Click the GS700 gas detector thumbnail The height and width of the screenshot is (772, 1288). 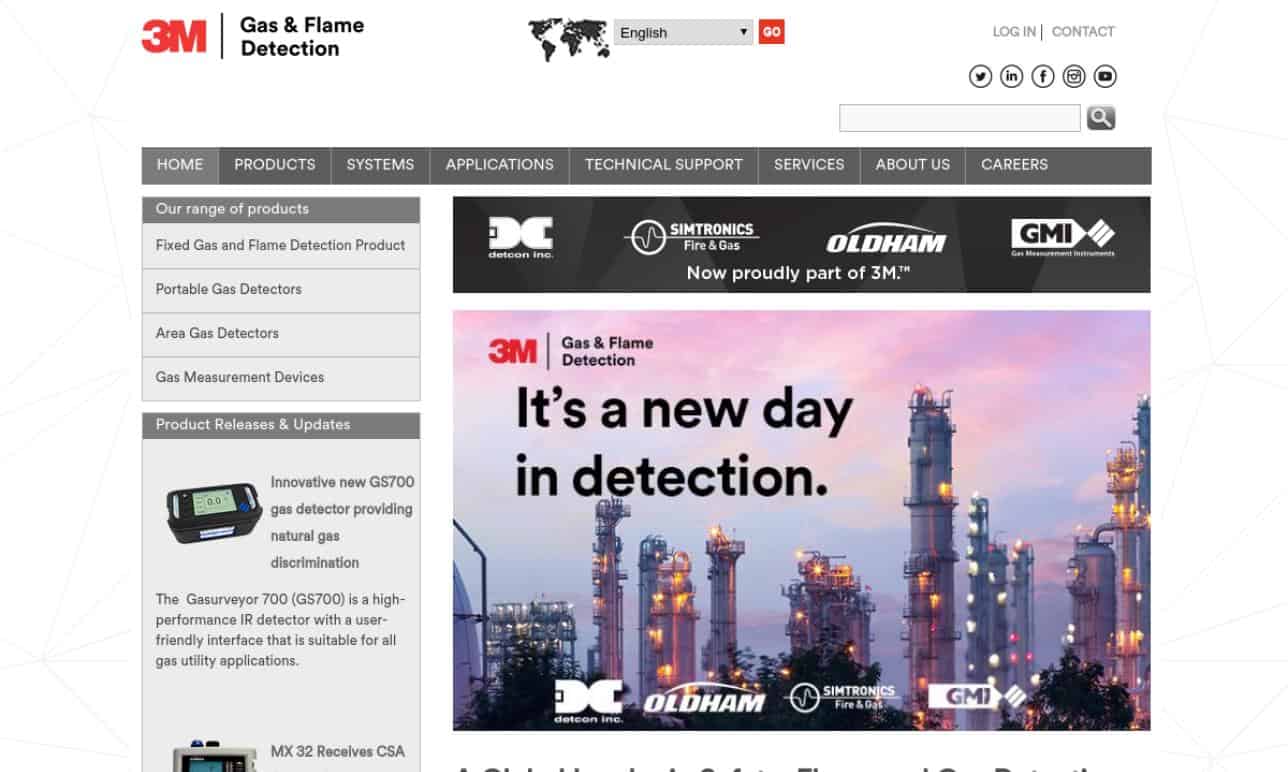coord(213,513)
